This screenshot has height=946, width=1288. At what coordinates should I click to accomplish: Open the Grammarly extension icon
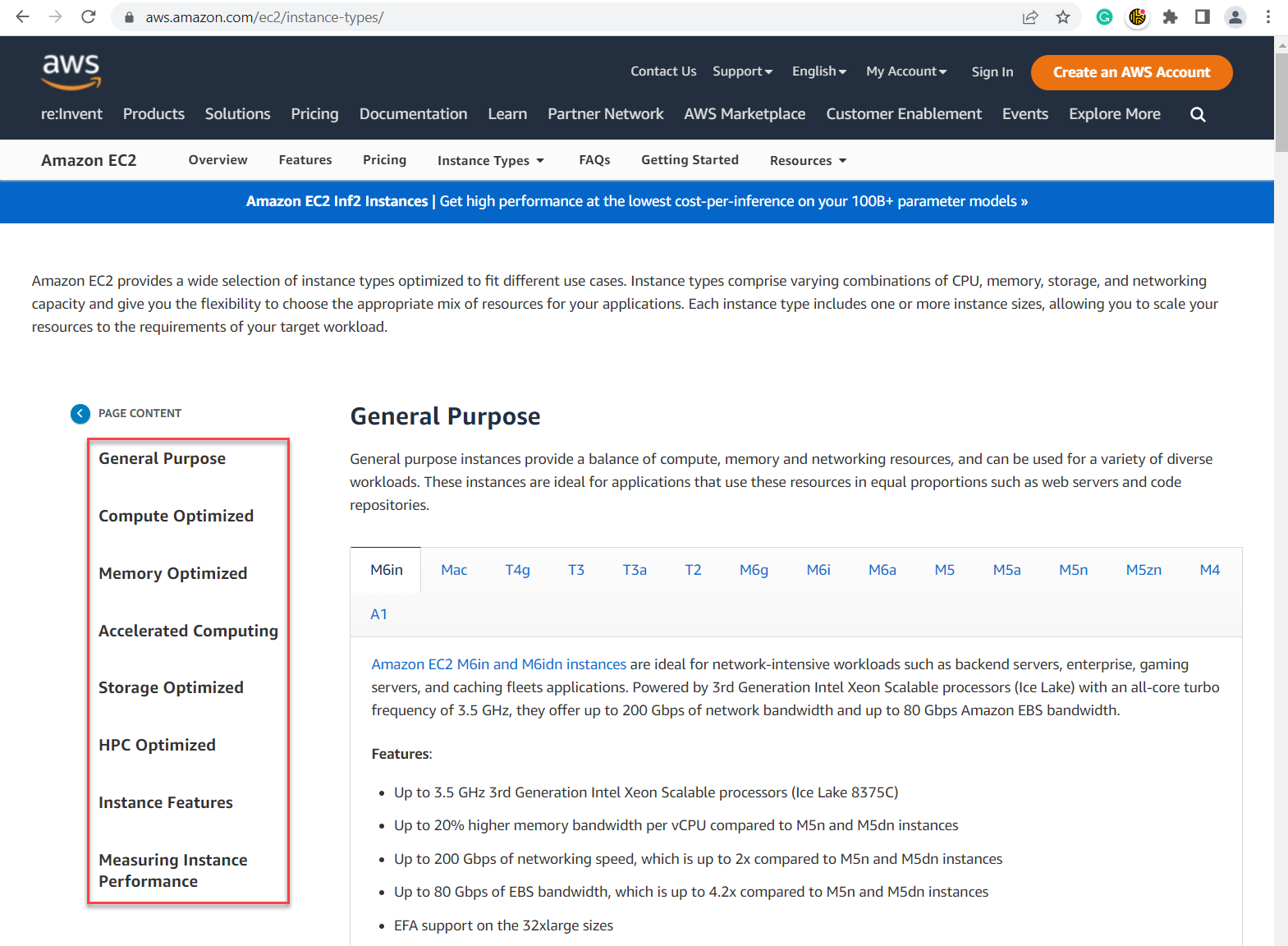[x=1104, y=16]
